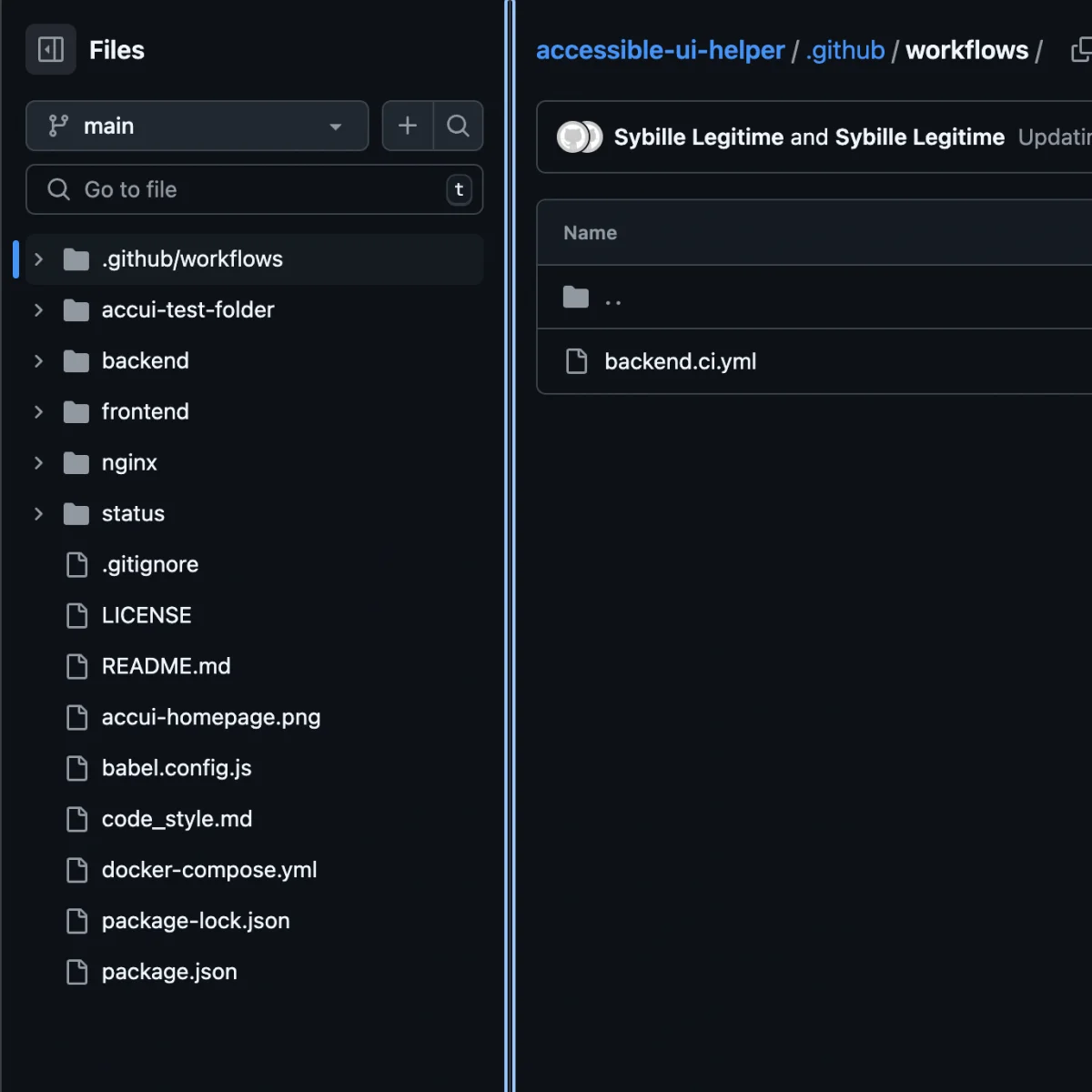Open babel.config.js file

pos(177,769)
